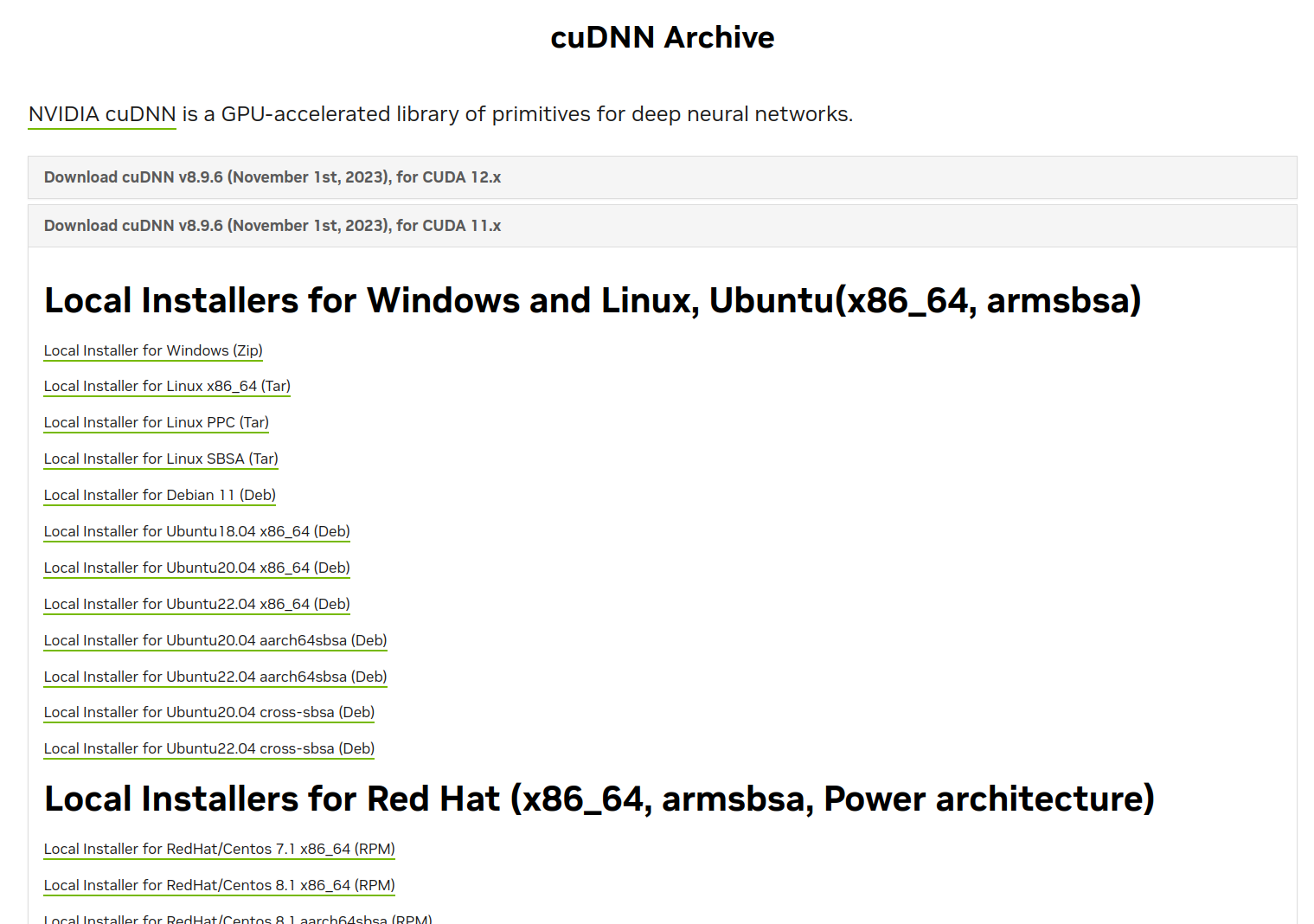
Task: Download Ubuntu22.04 cross-sbsa (Deb) installer
Action: point(209,748)
